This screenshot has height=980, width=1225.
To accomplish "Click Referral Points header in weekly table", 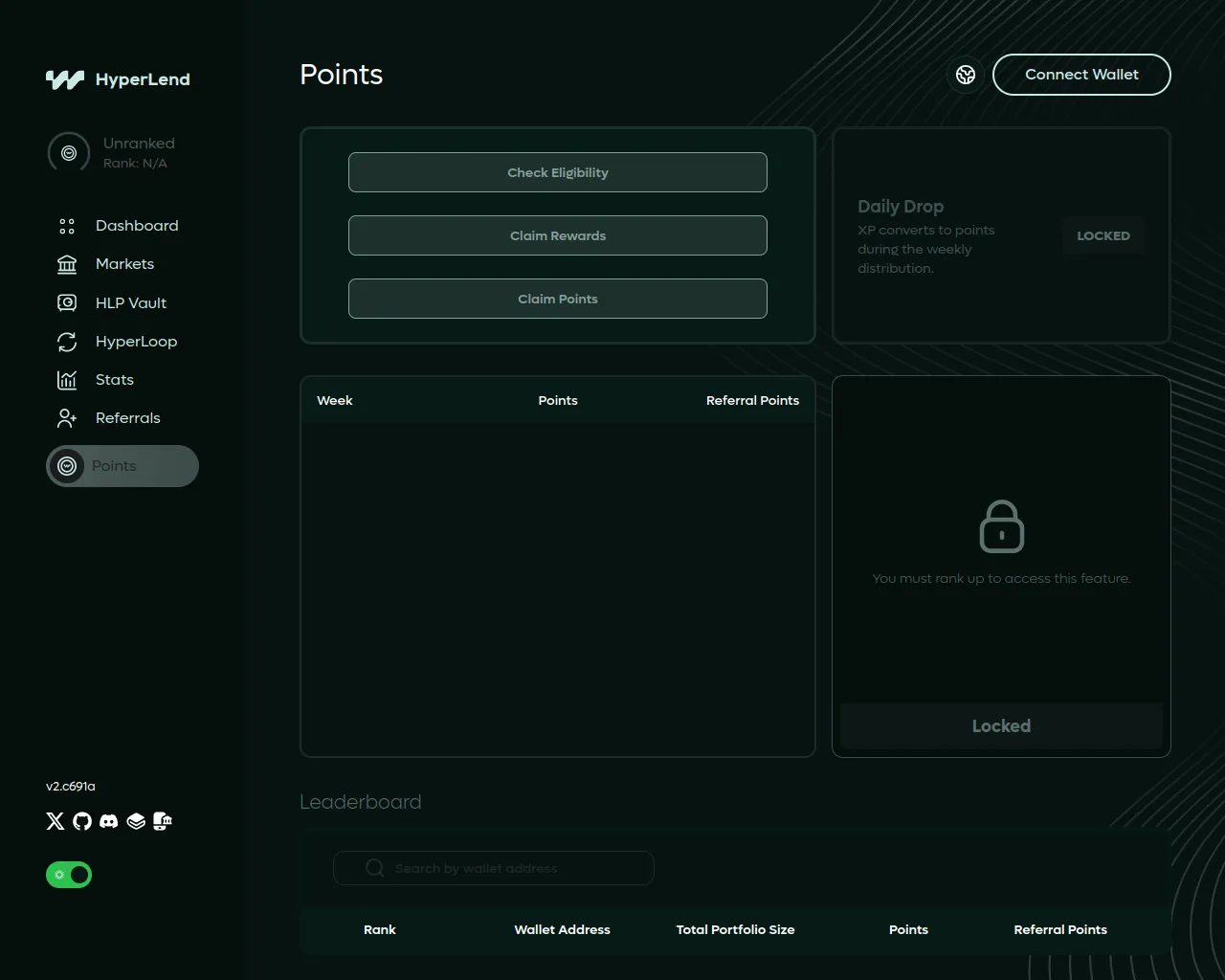I will pos(752,400).
